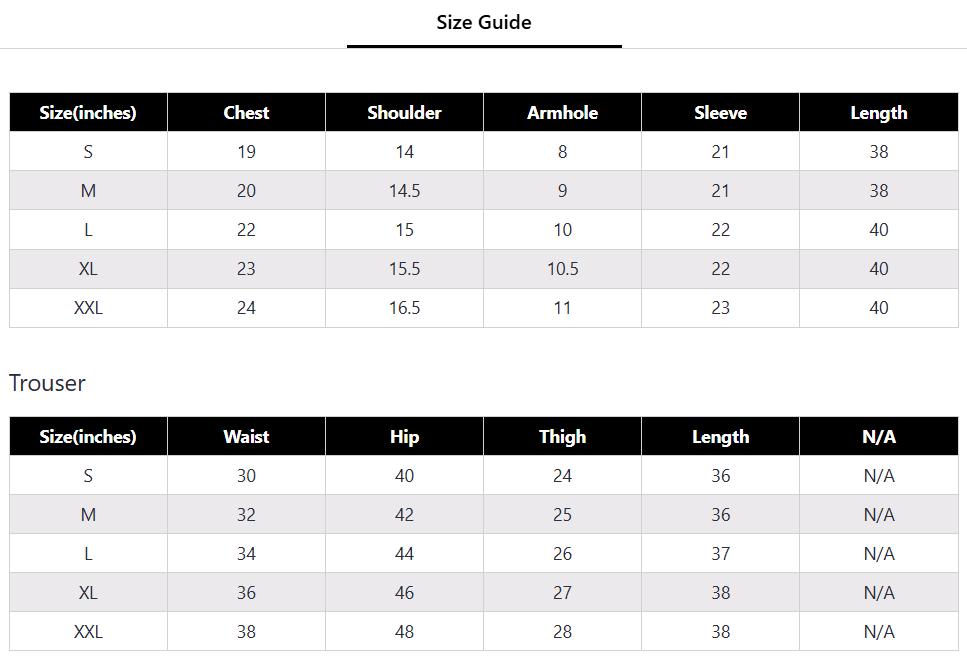Select the Shoulder column header

point(405,112)
